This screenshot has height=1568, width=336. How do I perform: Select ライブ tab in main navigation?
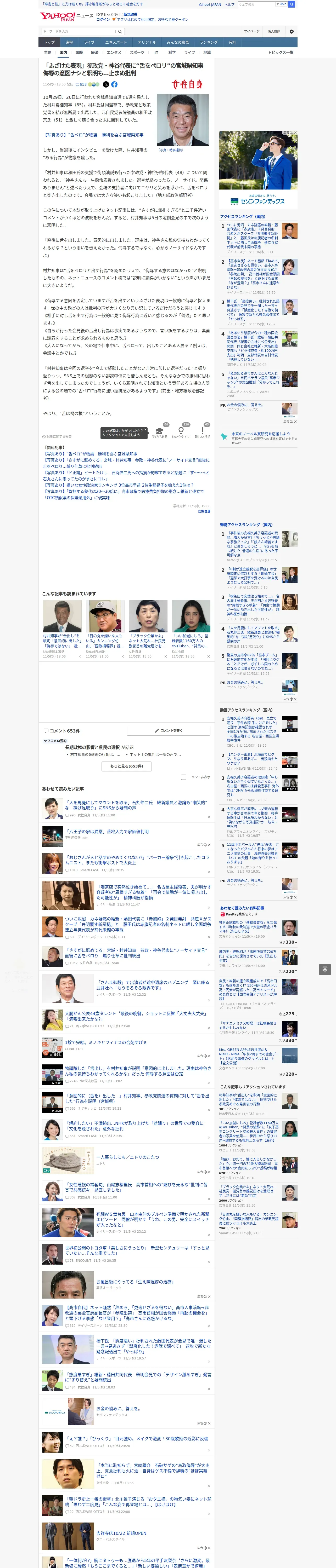89,43
